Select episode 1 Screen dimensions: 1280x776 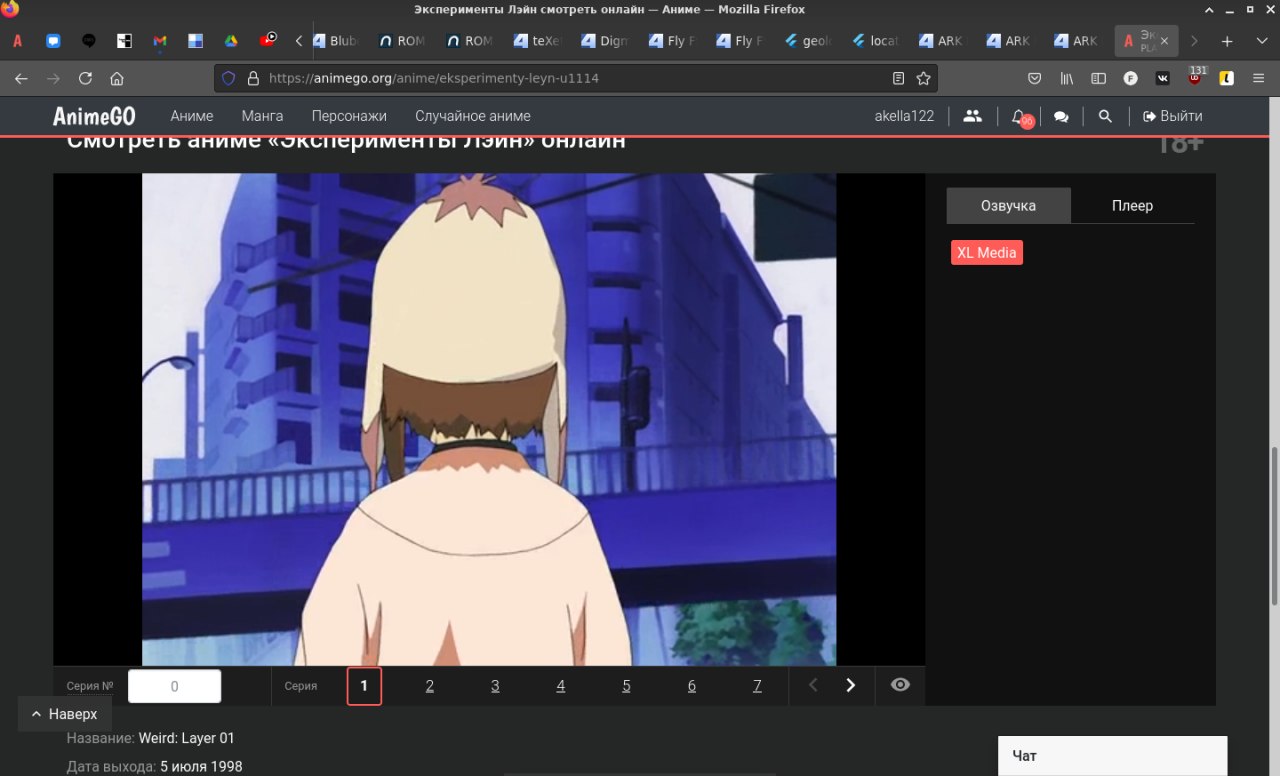(x=364, y=686)
